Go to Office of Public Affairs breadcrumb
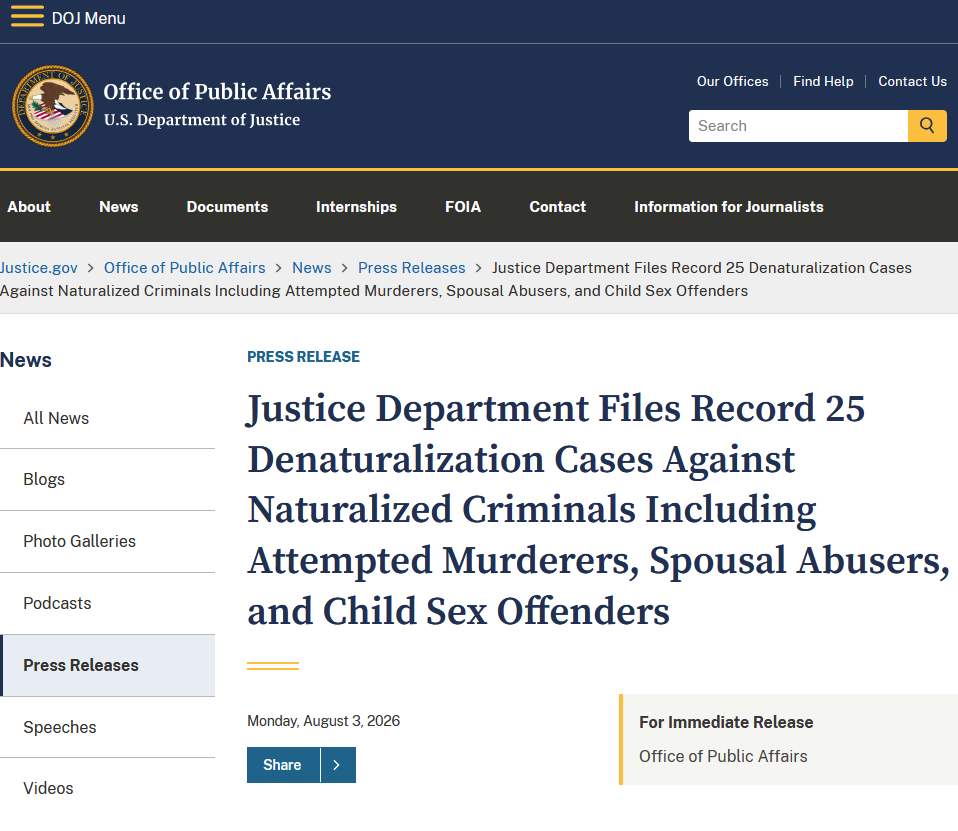The width and height of the screenshot is (958, 831). (185, 268)
